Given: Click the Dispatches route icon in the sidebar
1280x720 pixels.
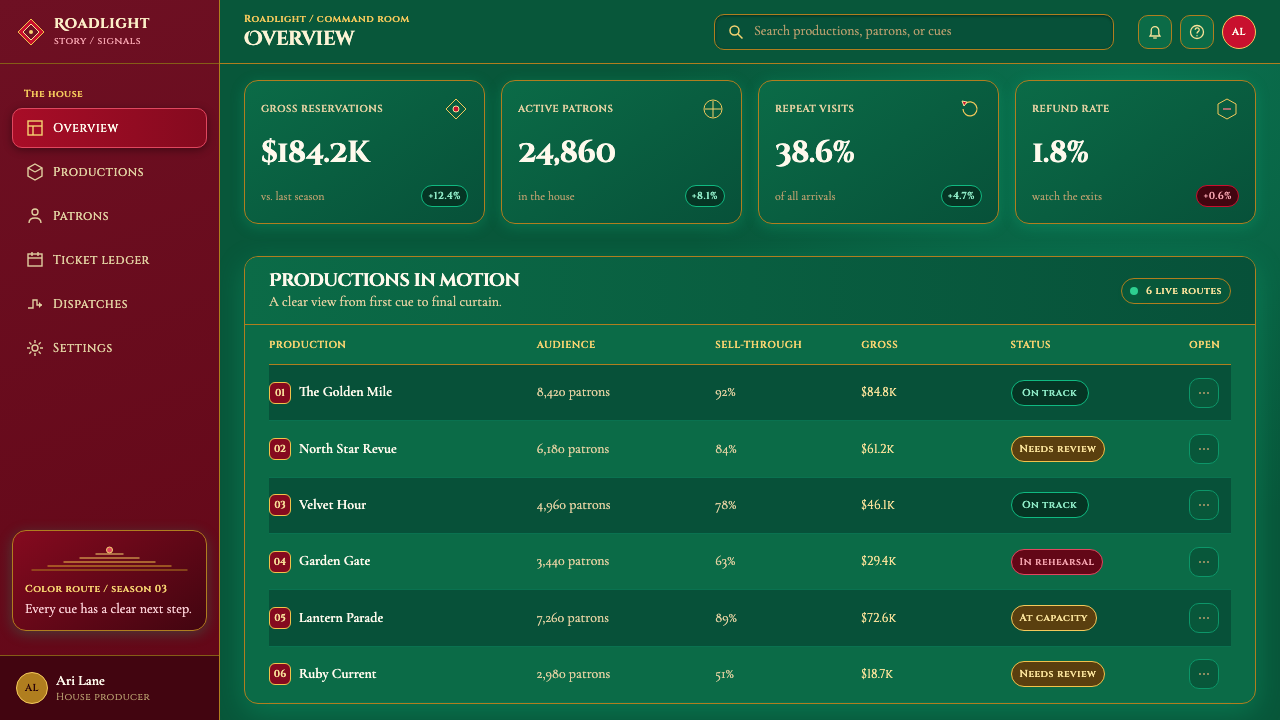Looking at the screenshot, I should (x=35, y=304).
